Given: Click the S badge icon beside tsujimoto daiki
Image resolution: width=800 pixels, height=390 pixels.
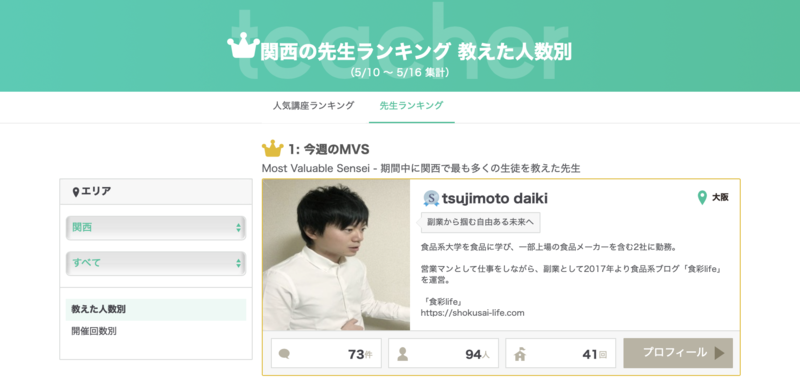Looking at the screenshot, I should click(x=431, y=199).
